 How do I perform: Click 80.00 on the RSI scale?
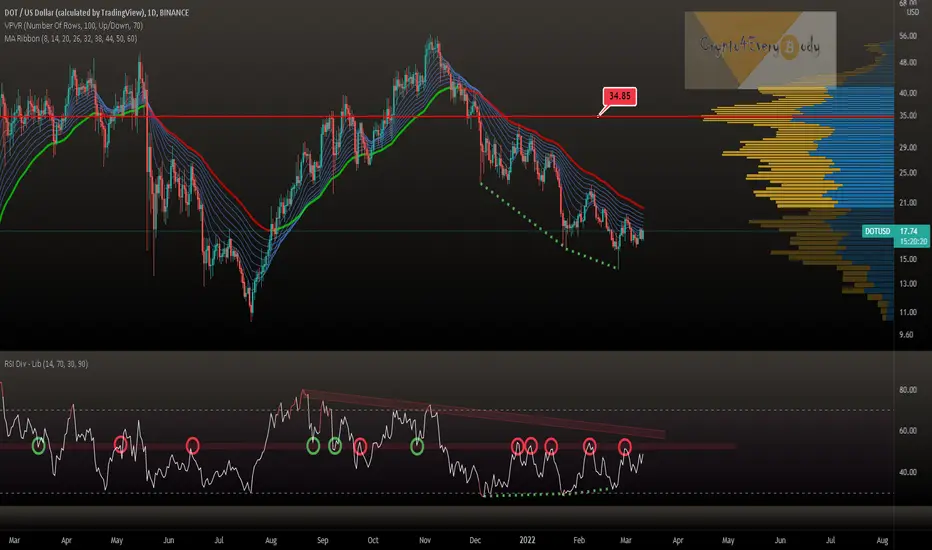tap(908, 390)
